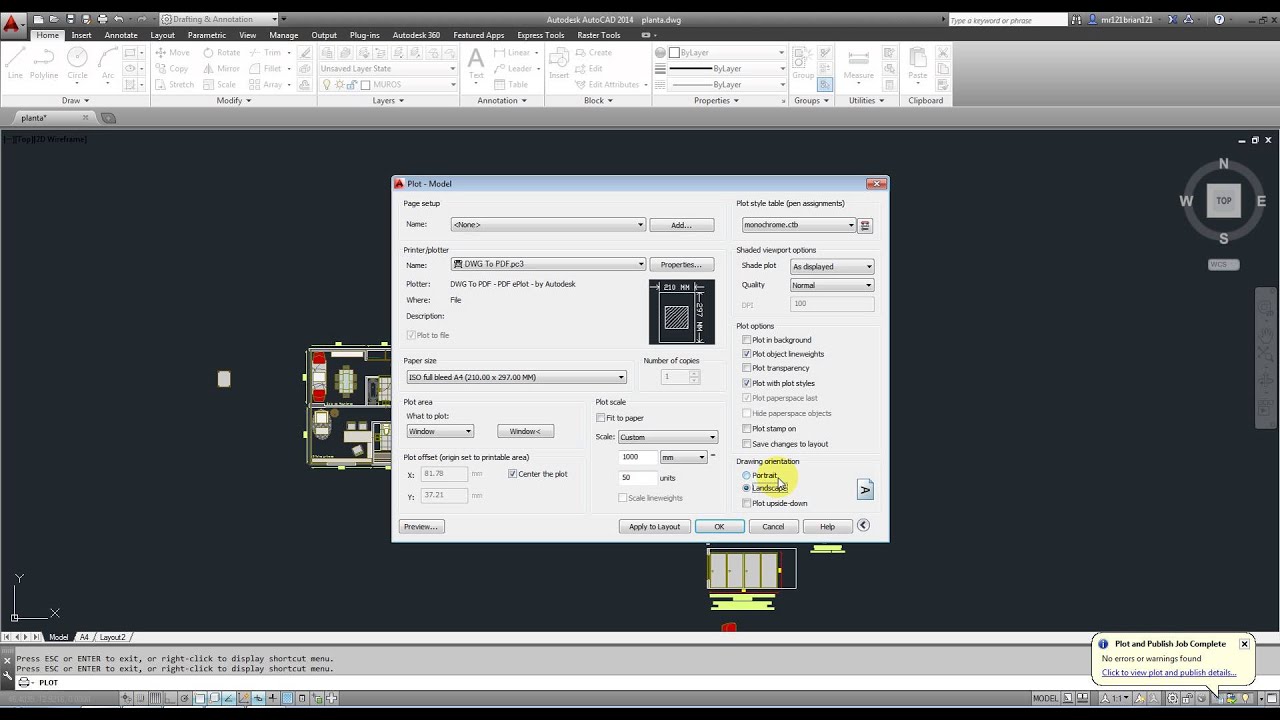1280x720 pixels.
Task: Switch to the Layout2 tab
Action: tap(112, 637)
